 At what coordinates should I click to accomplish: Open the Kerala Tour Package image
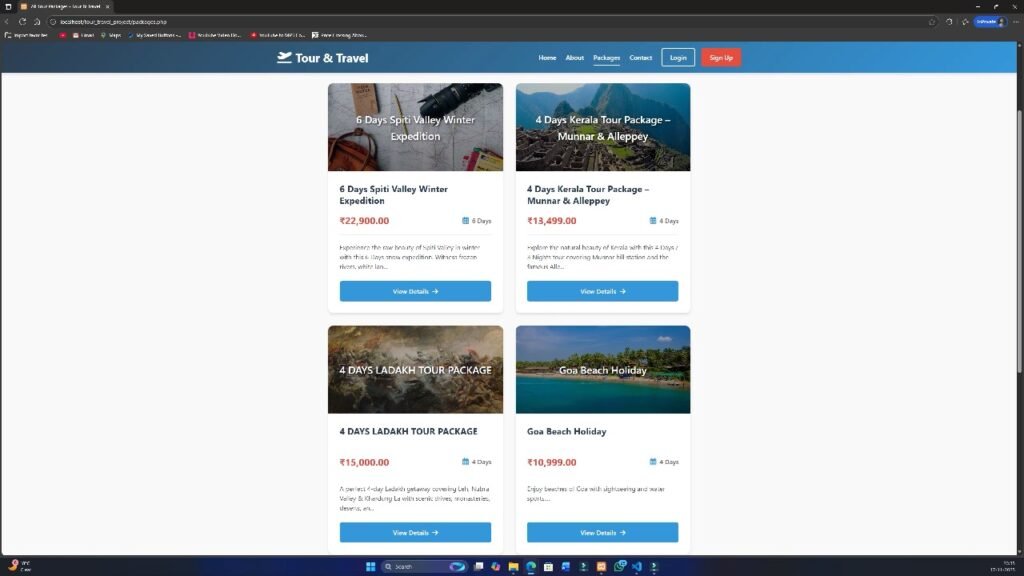click(603, 127)
